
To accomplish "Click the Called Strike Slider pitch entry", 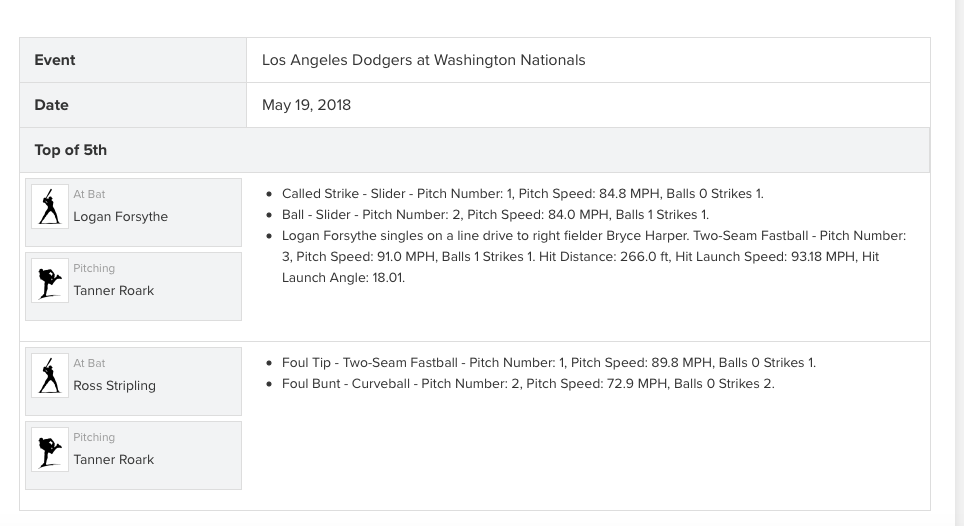I will [x=523, y=194].
